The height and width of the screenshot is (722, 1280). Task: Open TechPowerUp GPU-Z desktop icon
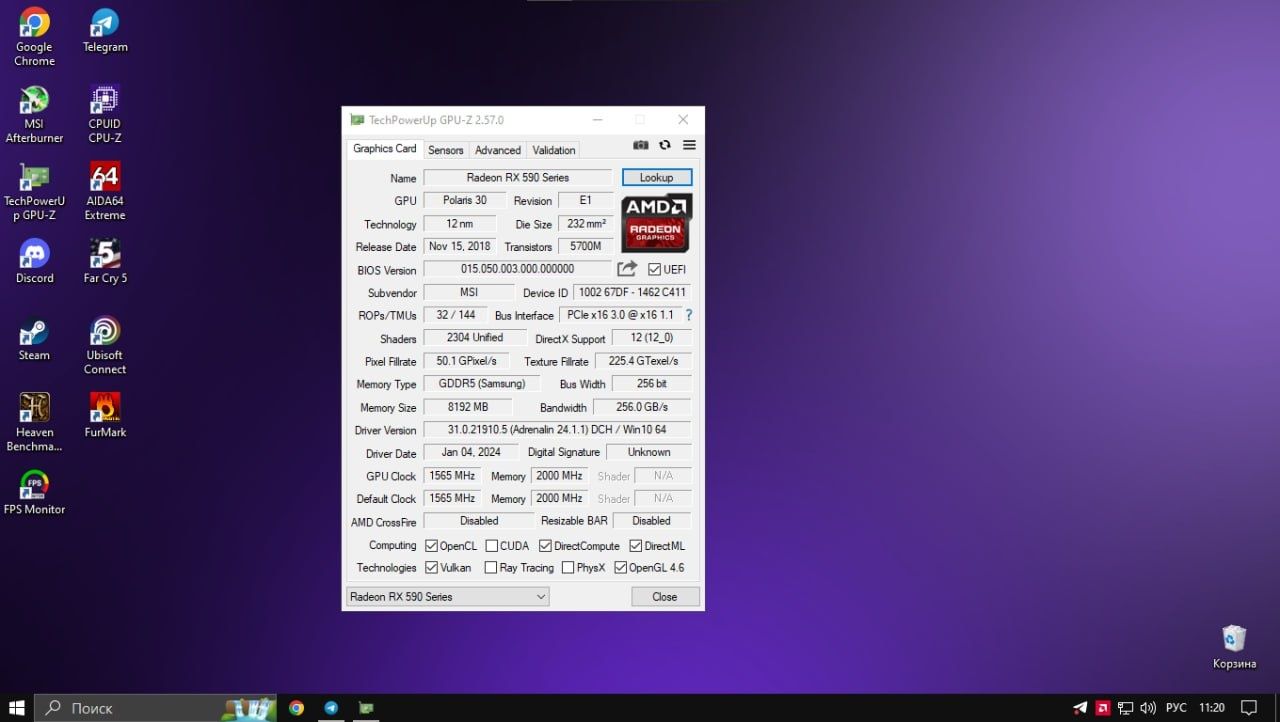click(x=34, y=192)
